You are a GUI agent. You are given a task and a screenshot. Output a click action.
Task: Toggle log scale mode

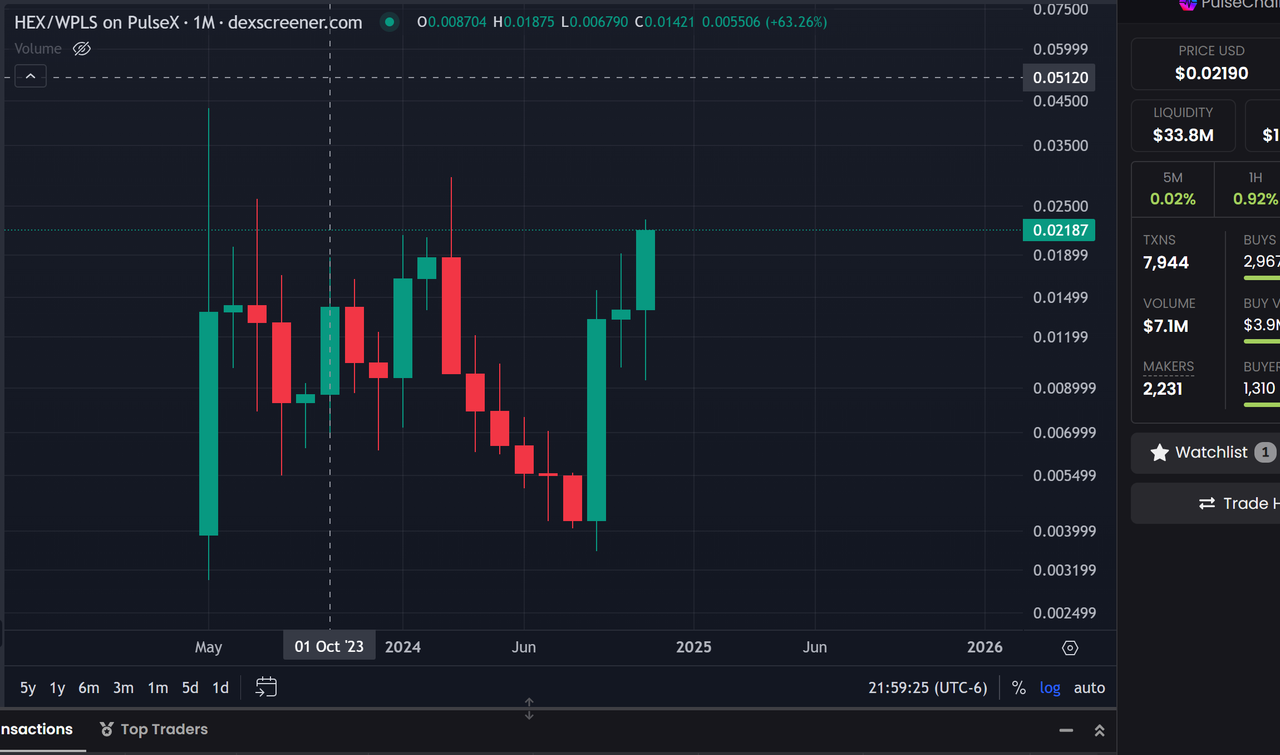pyautogui.click(x=1050, y=688)
